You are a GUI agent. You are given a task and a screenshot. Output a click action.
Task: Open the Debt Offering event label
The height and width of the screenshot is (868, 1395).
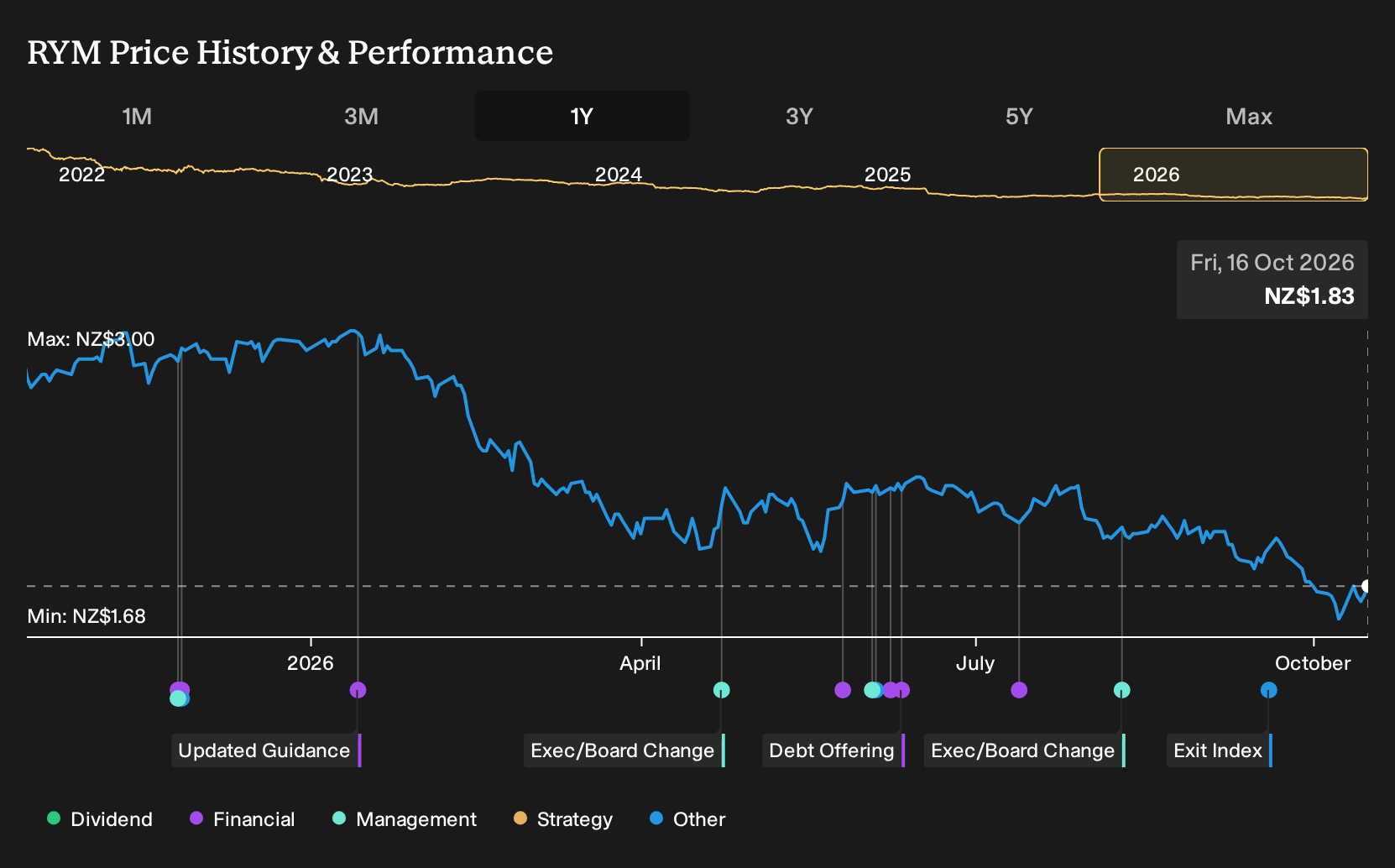click(x=833, y=750)
